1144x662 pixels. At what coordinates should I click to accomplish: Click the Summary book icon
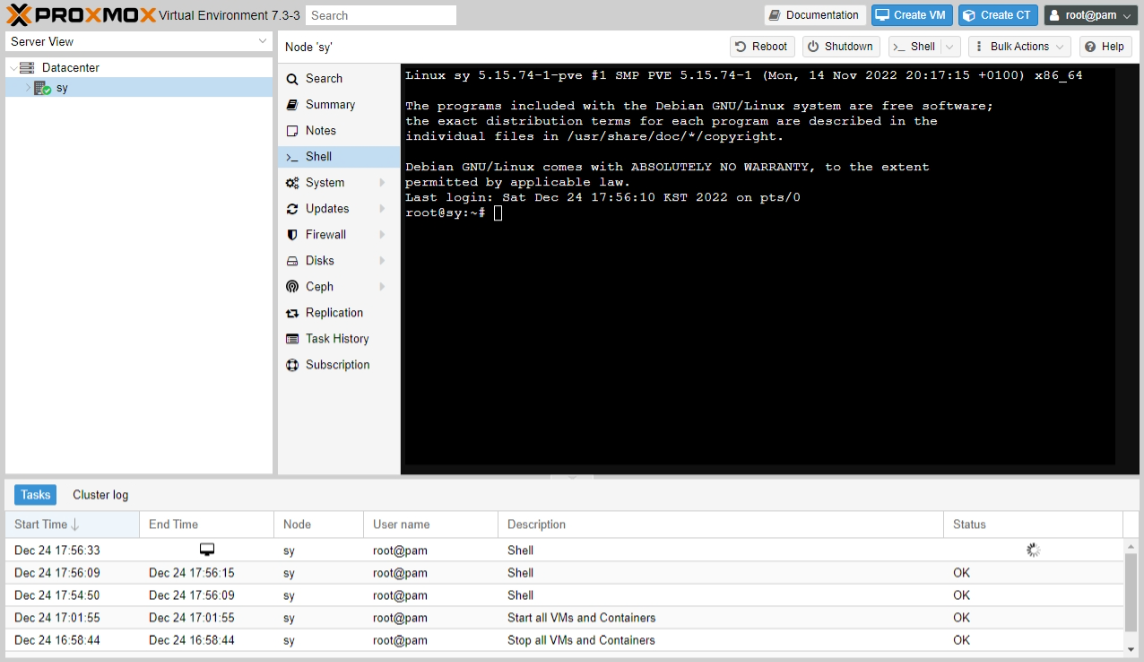point(292,104)
